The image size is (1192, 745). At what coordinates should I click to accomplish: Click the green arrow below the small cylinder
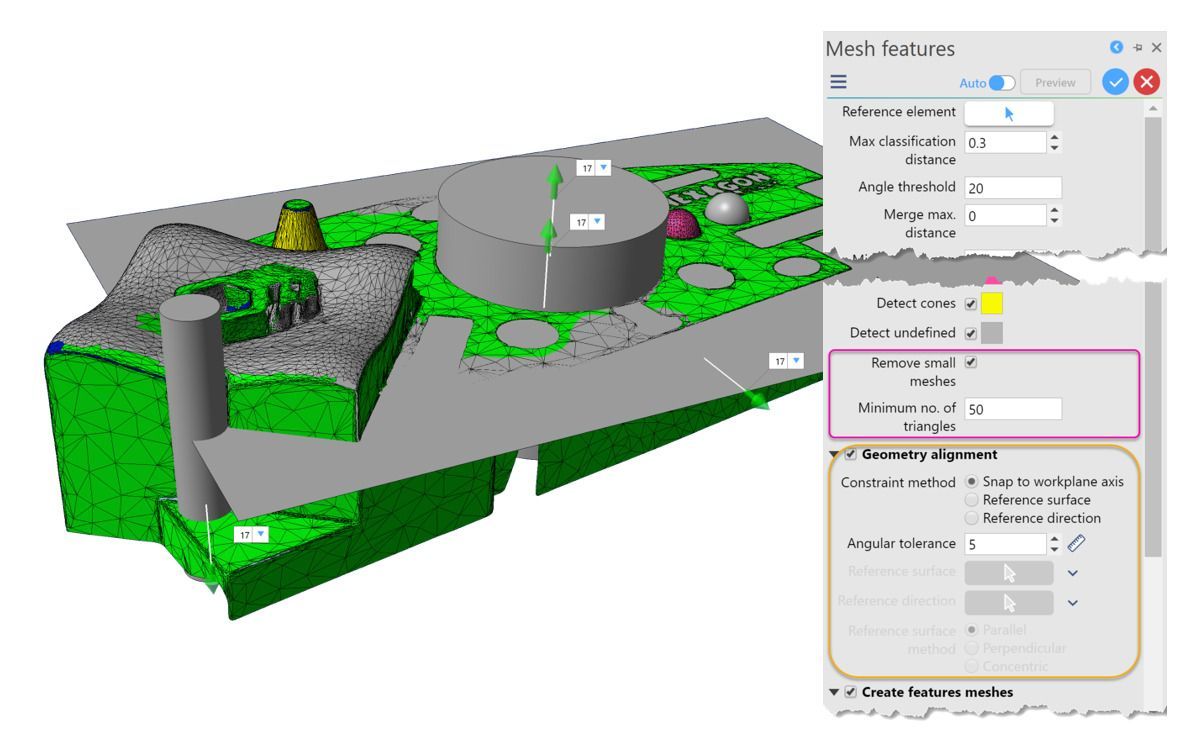(x=211, y=586)
